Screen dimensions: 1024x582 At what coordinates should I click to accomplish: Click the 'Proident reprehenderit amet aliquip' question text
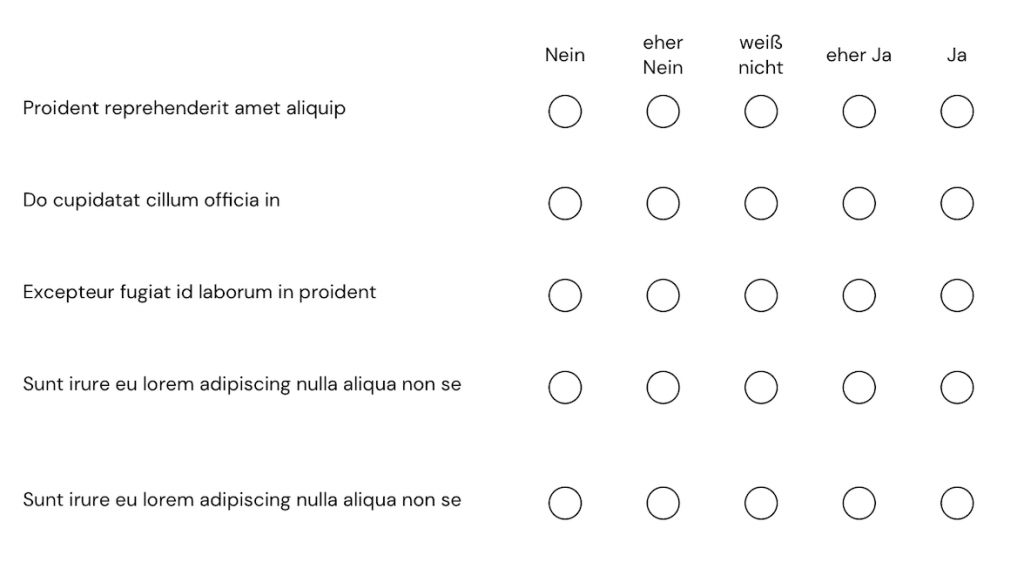[184, 108]
